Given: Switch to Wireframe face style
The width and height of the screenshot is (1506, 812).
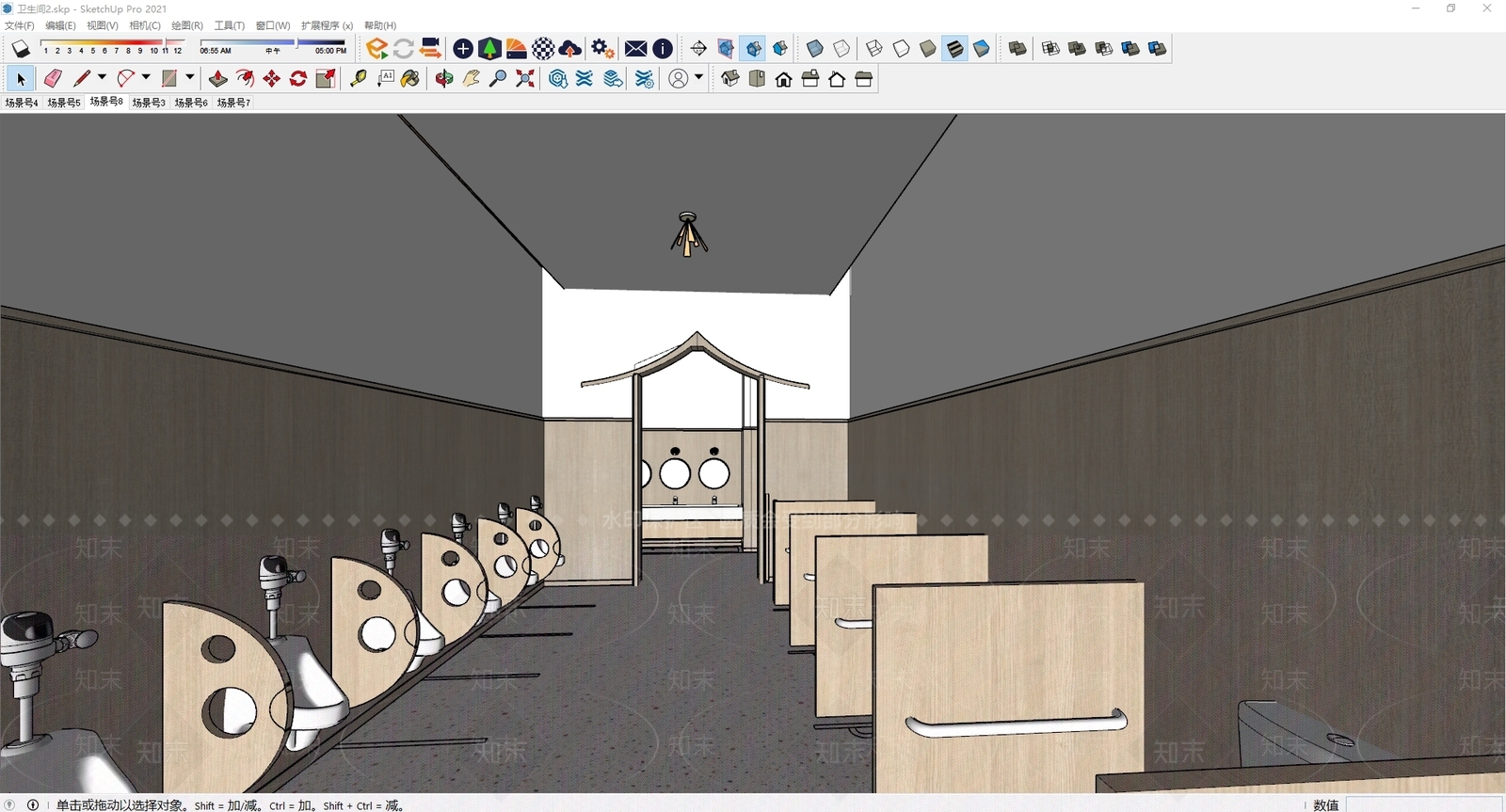Looking at the screenshot, I should tap(874, 48).
